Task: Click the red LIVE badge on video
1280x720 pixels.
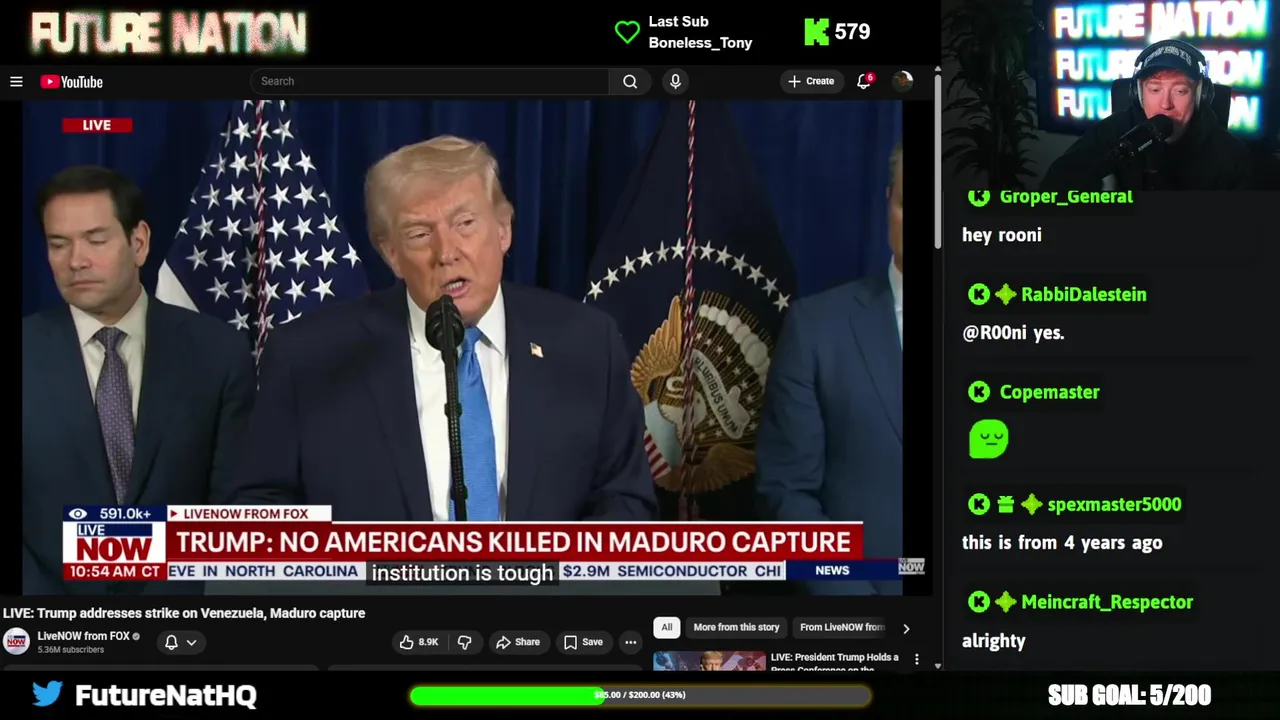Action: point(97,125)
